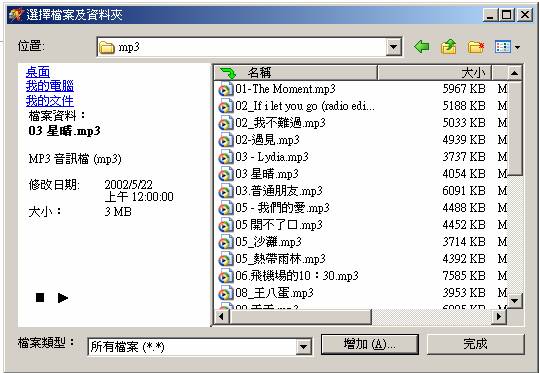539x373 pixels.
Task: Stop the audio preview
Action: coord(40,297)
